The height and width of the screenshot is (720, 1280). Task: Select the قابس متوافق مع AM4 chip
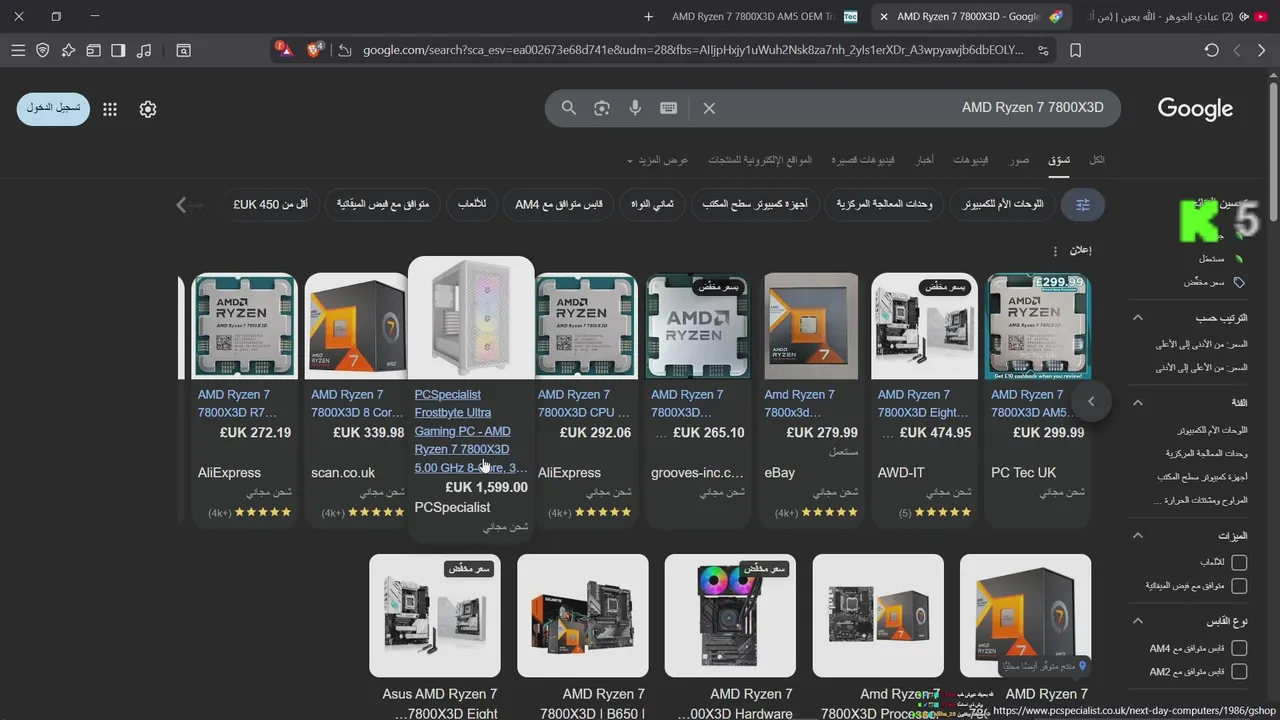[x=559, y=204]
